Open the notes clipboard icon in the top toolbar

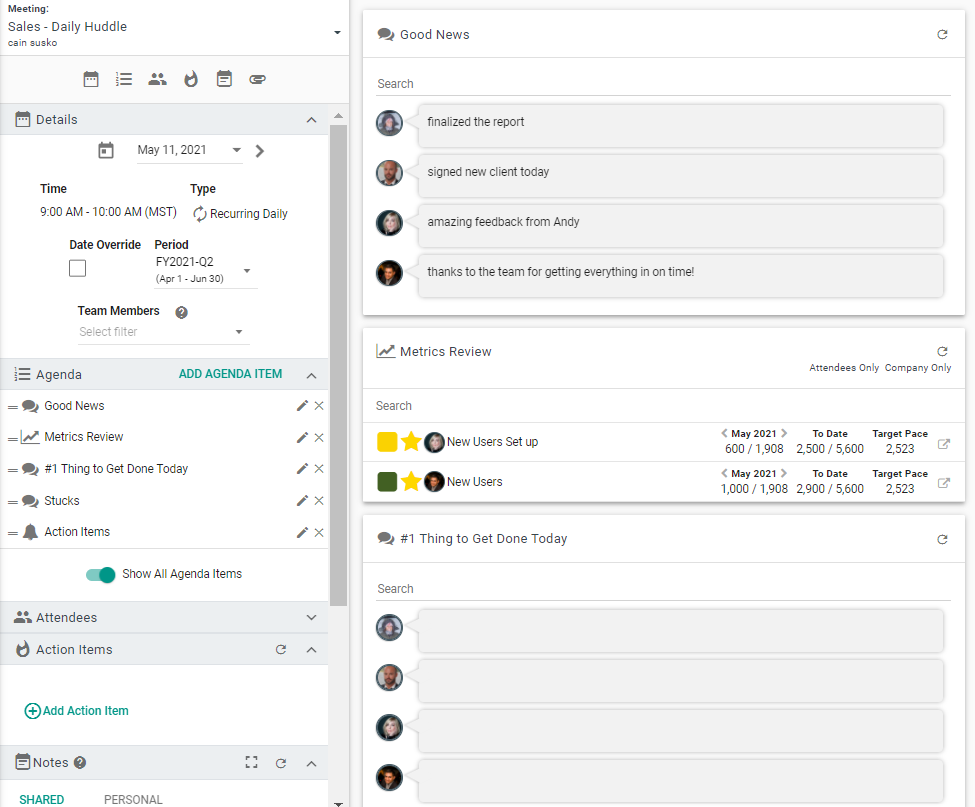click(x=224, y=79)
